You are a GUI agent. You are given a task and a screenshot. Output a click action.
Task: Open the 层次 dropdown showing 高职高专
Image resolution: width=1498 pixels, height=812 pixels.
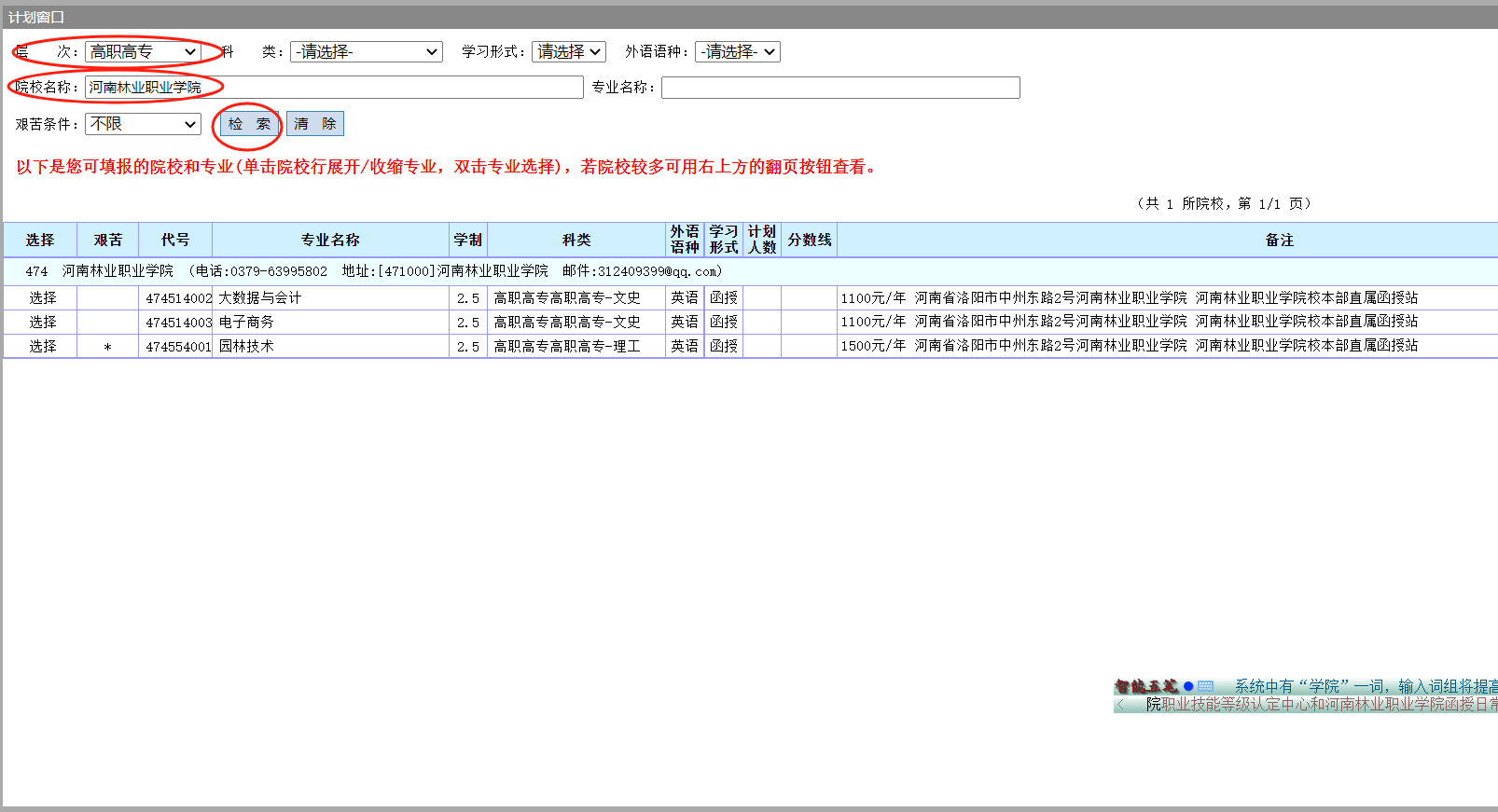143,52
